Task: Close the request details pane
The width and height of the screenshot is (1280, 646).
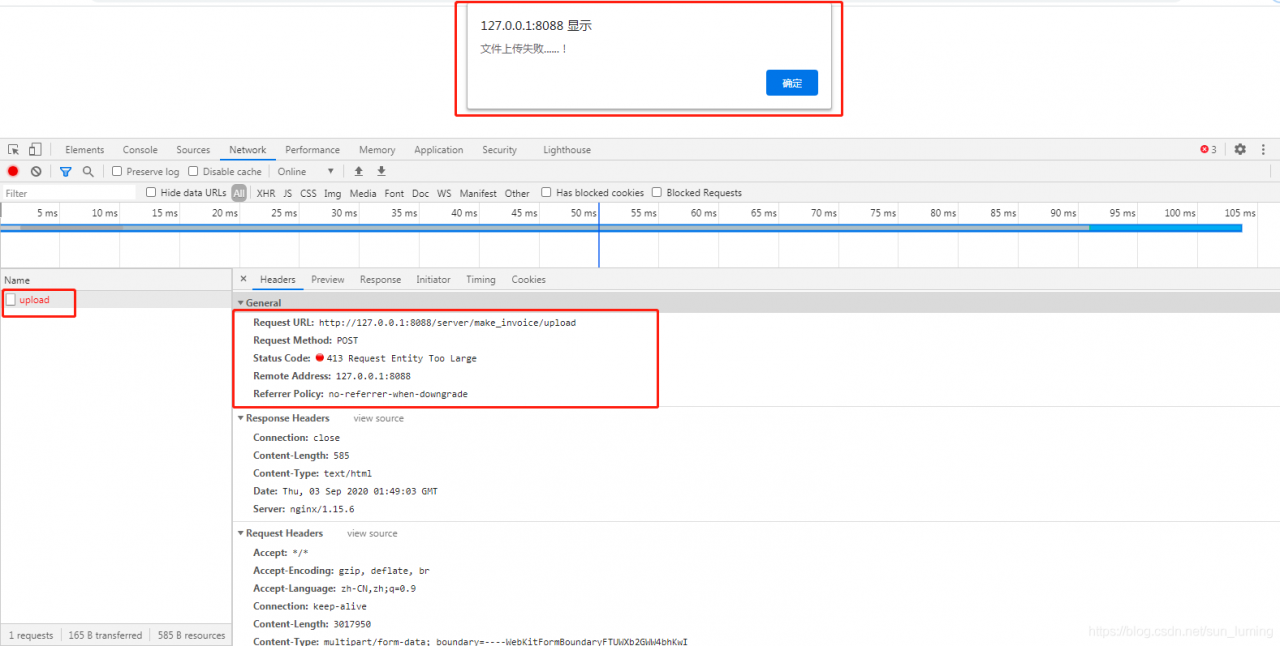Action: 243,280
